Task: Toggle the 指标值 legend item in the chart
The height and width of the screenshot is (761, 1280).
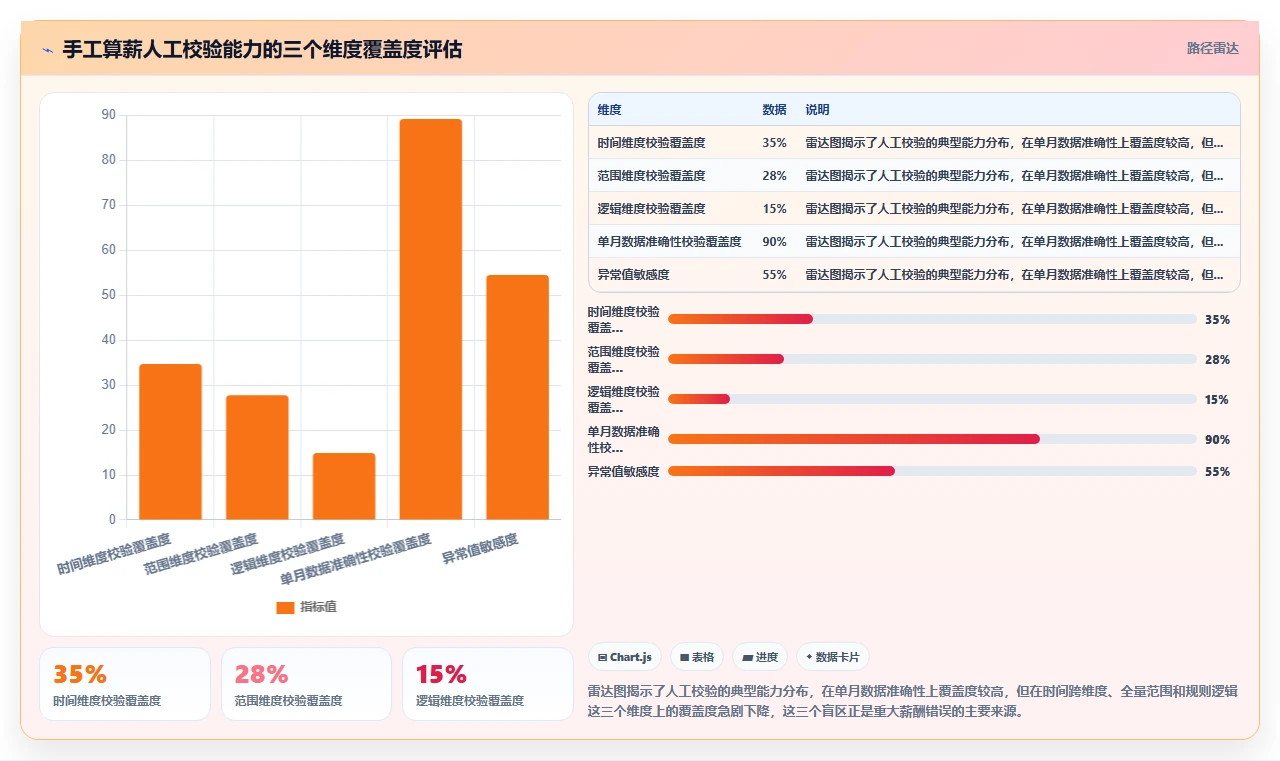Action: (x=306, y=607)
